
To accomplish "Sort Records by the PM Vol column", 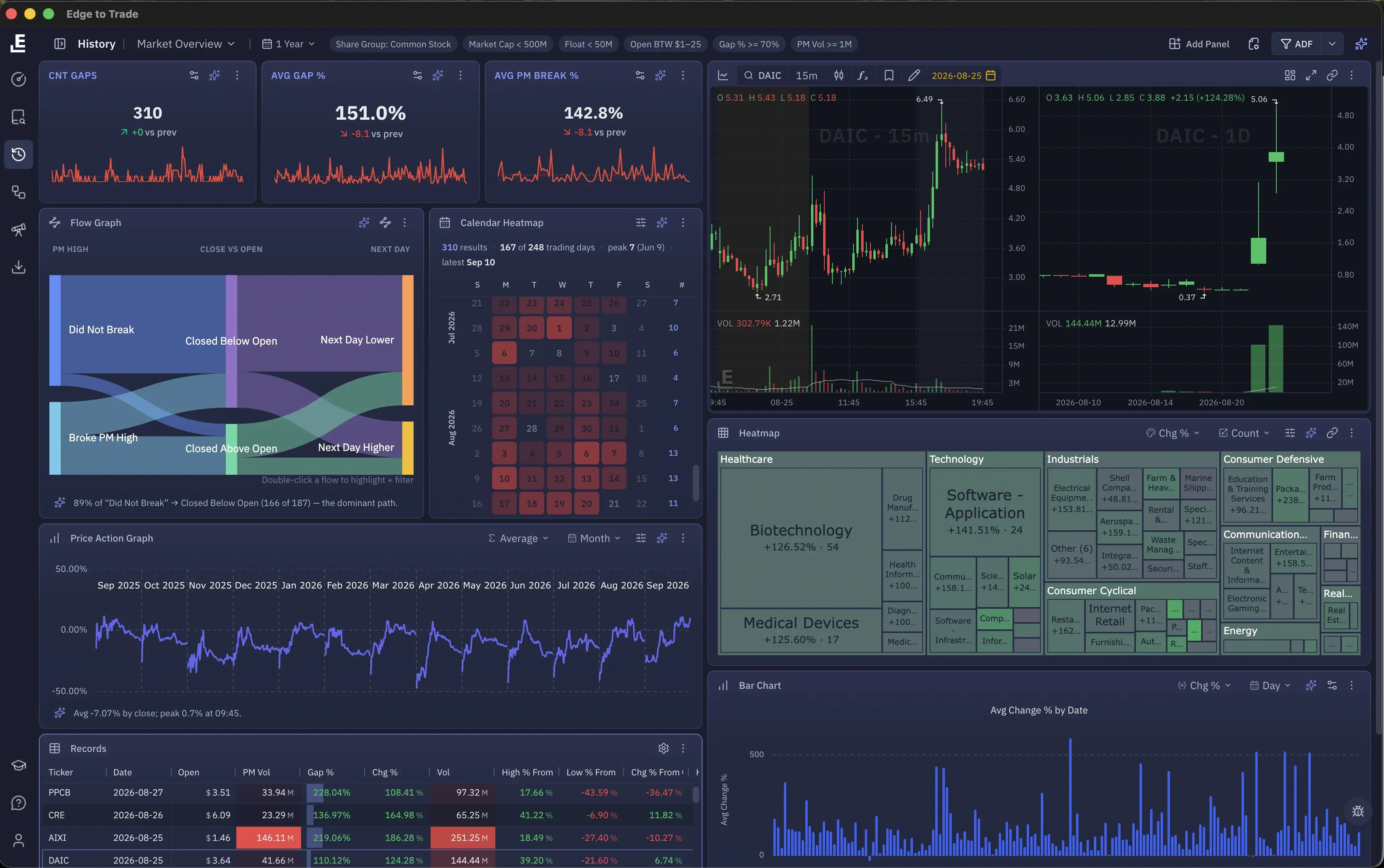I will (x=256, y=772).
